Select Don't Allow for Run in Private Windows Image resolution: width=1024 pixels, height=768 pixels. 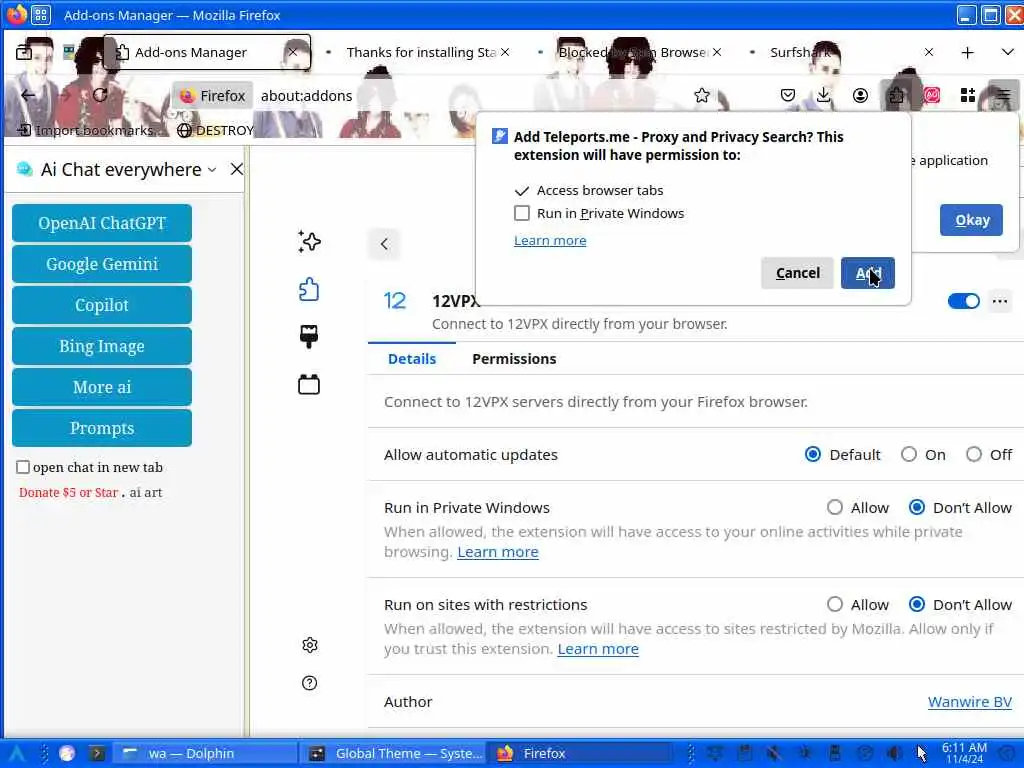point(917,507)
